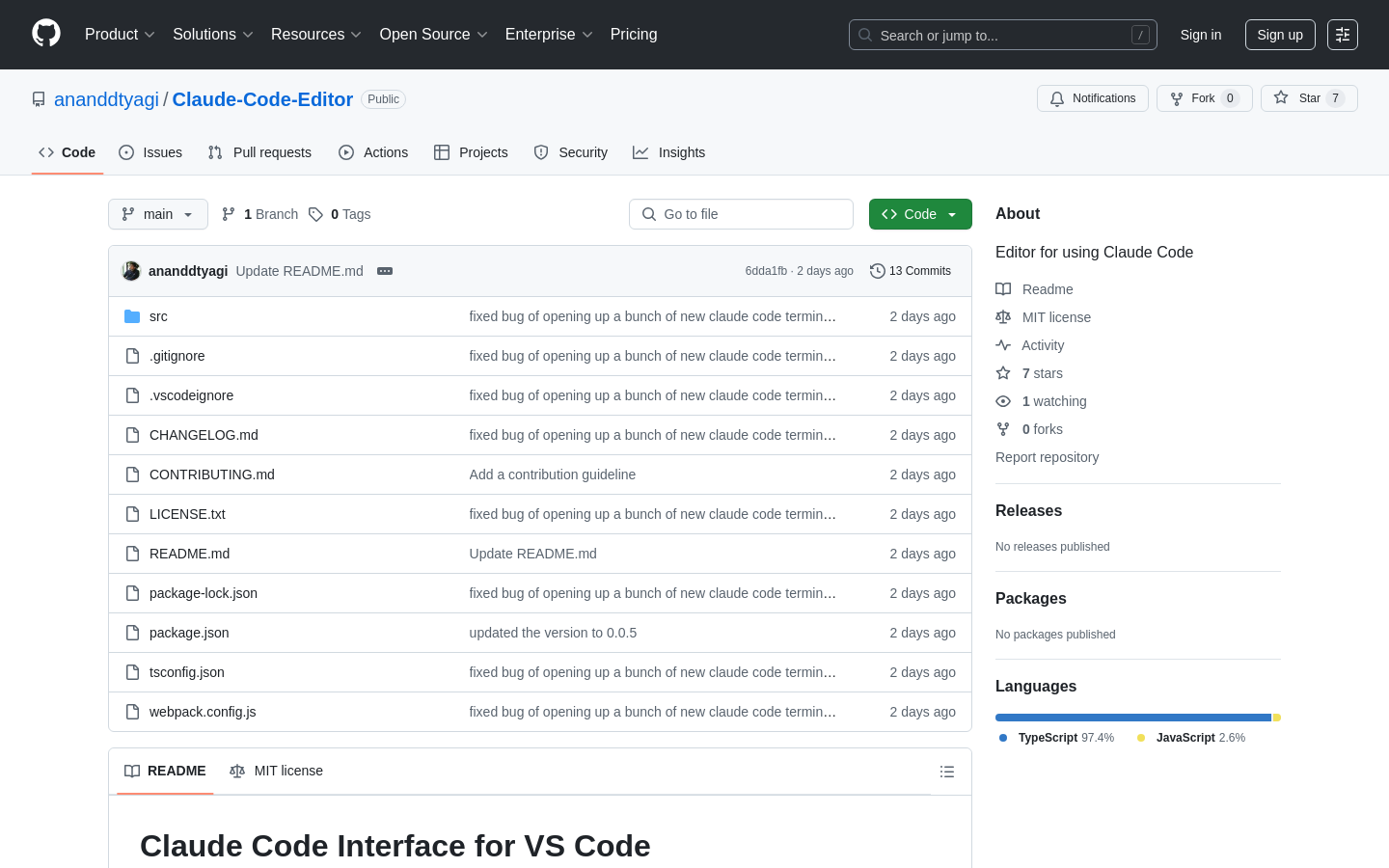Switch to the Insights tab
The height and width of the screenshot is (868, 1389).
[x=669, y=152]
